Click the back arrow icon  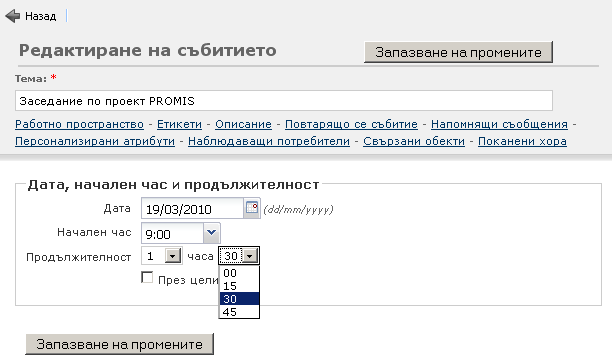tap(12, 16)
